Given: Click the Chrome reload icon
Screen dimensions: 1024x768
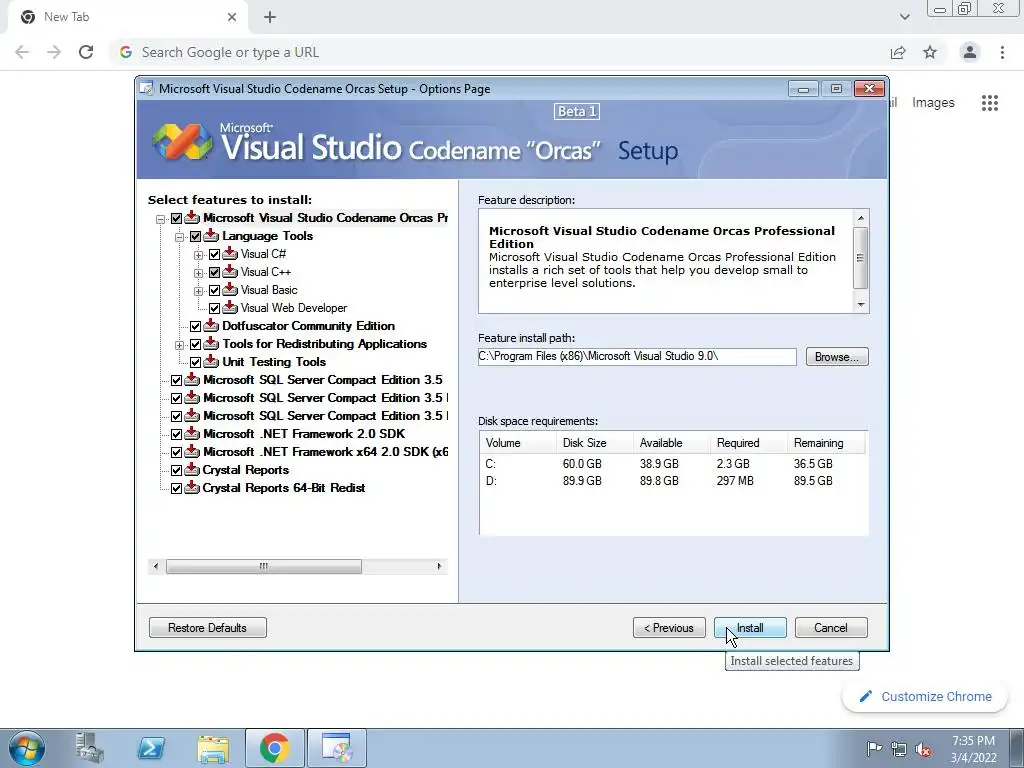Looking at the screenshot, I should pos(86,52).
